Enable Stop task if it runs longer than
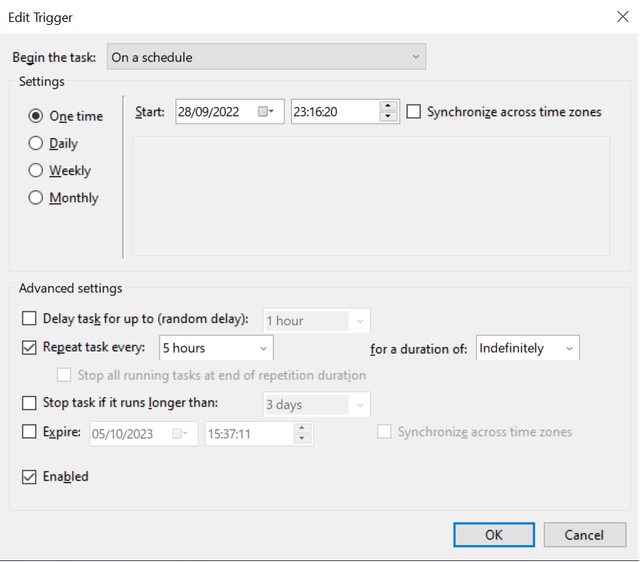This screenshot has width=640, height=562. [x=29, y=403]
